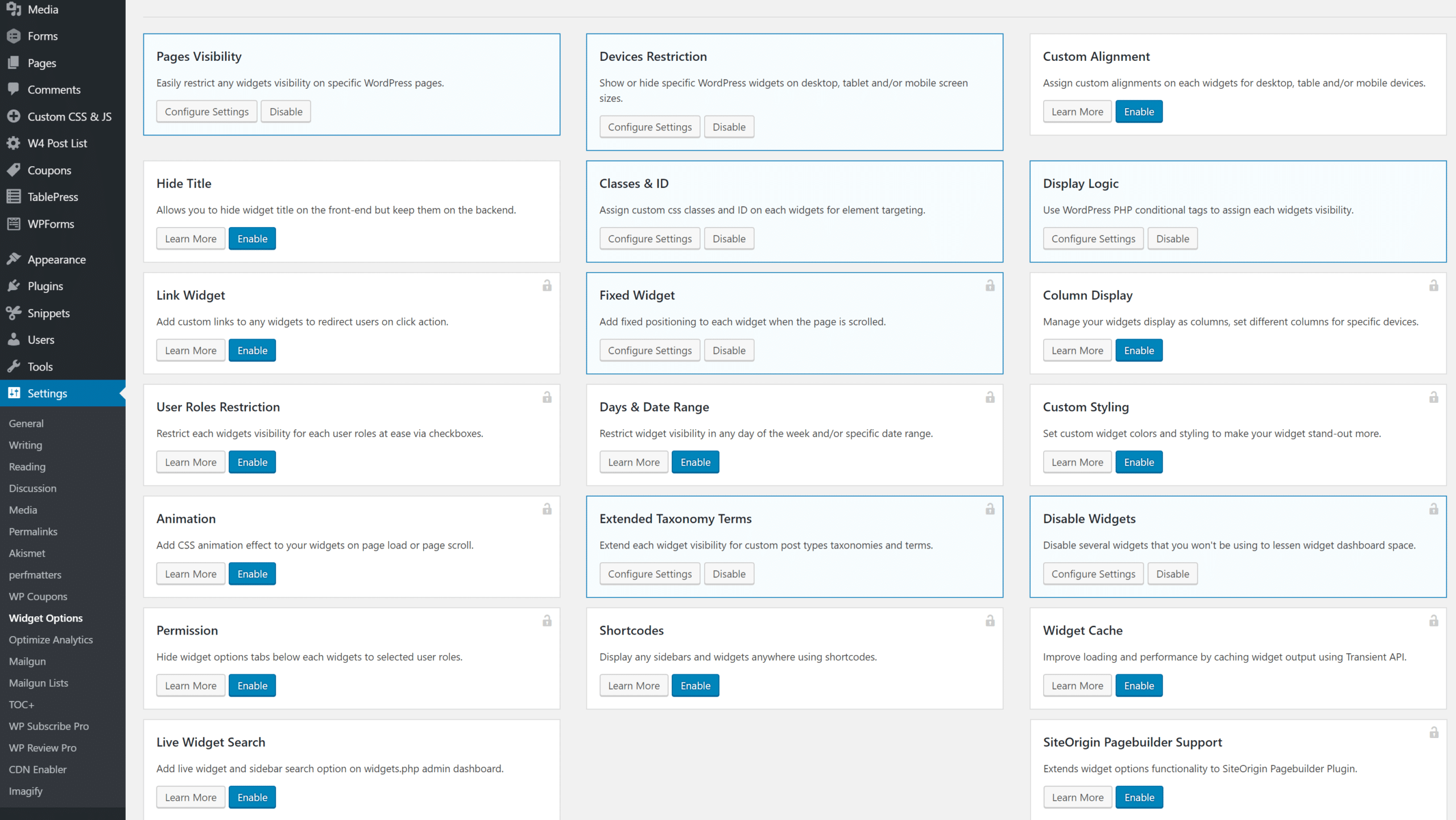Screen dimensions: 1456x820
Task: Click the lock icon on Link Widget
Action: (x=547, y=286)
